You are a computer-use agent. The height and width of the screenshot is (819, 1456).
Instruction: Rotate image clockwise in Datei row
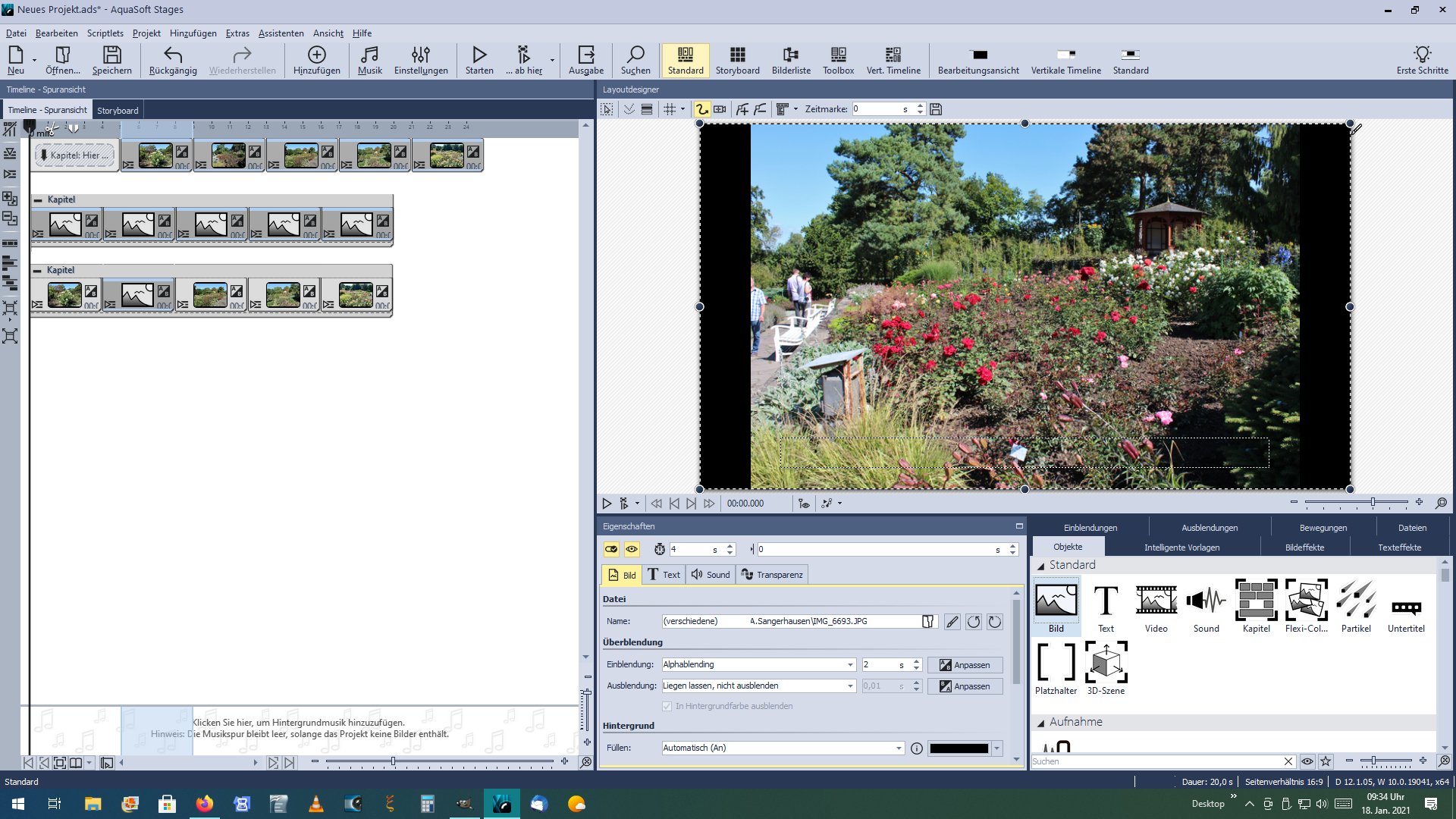pyautogui.click(x=995, y=622)
